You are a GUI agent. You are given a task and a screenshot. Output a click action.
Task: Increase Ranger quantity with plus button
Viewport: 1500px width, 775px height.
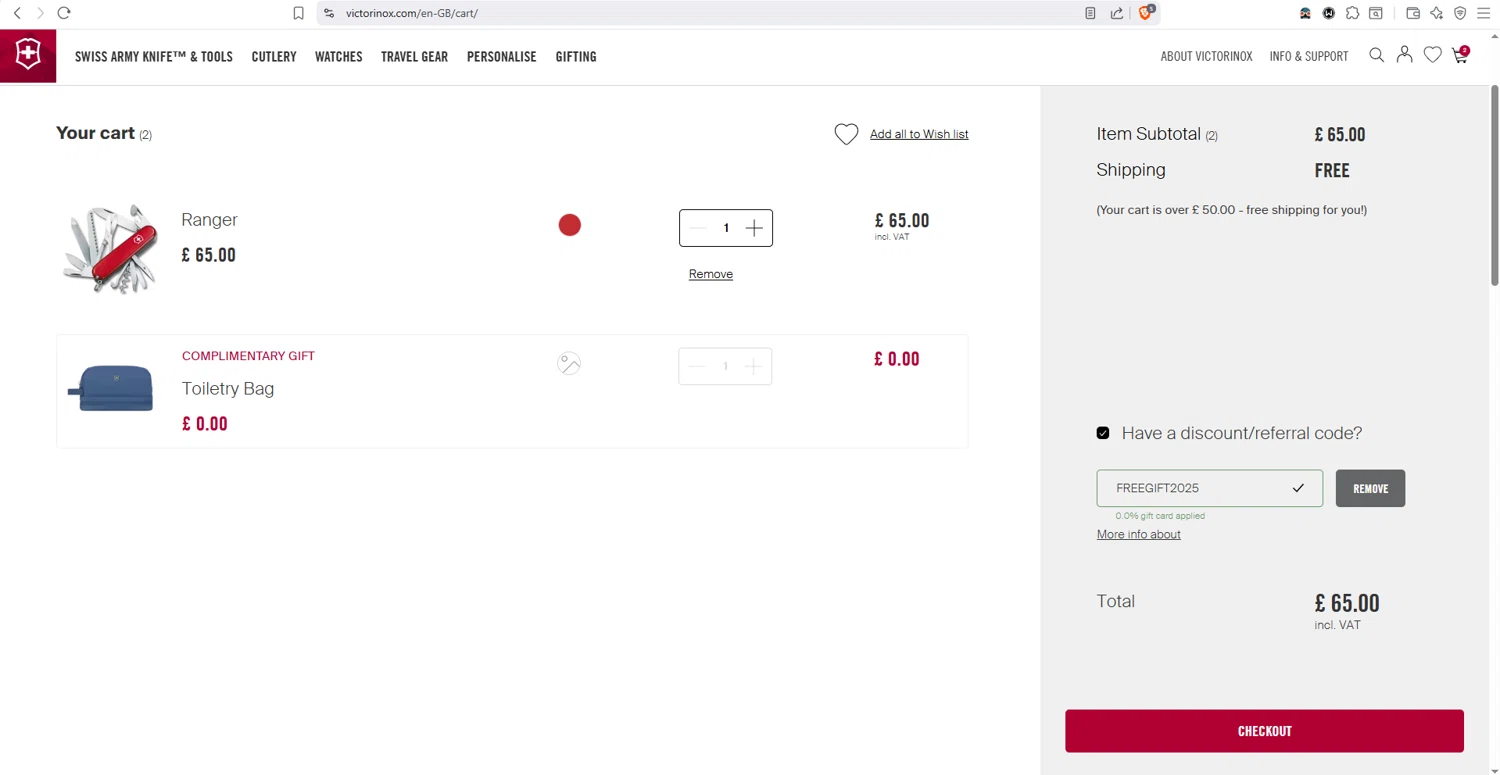pyautogui.click(x=754, y=228)
